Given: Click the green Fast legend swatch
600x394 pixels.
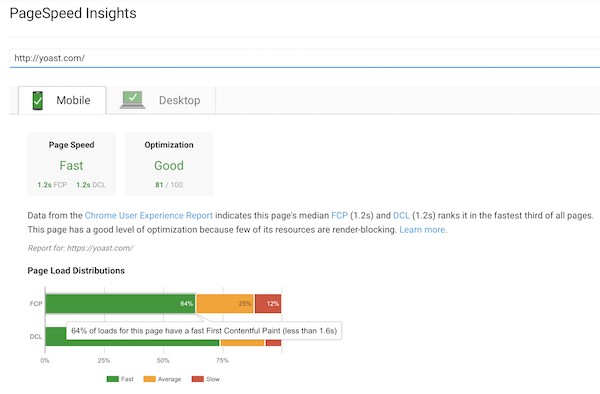Looking at the screenshot, I should coord(112,379).
